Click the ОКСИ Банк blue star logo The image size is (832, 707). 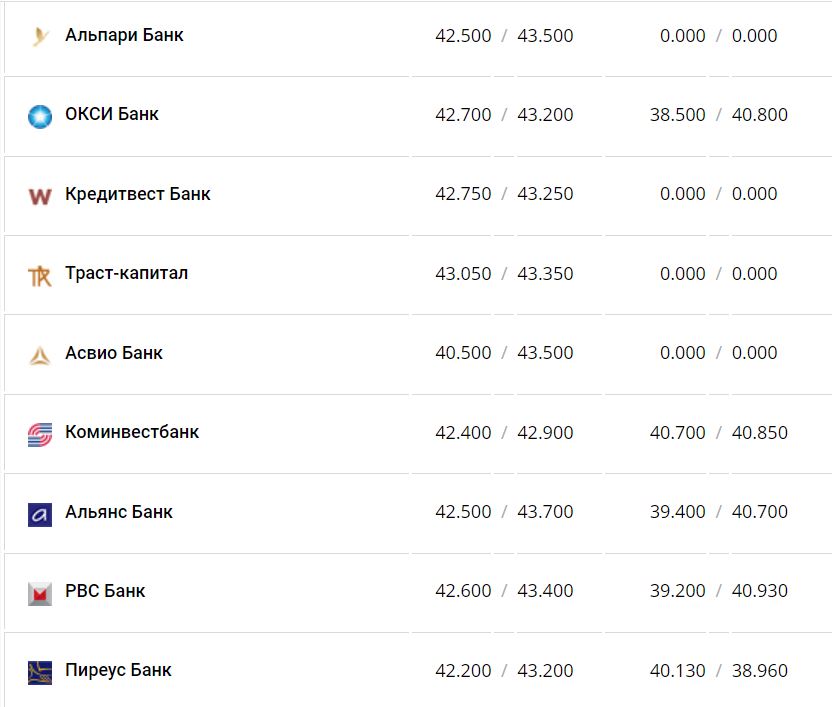coord(40,116)
